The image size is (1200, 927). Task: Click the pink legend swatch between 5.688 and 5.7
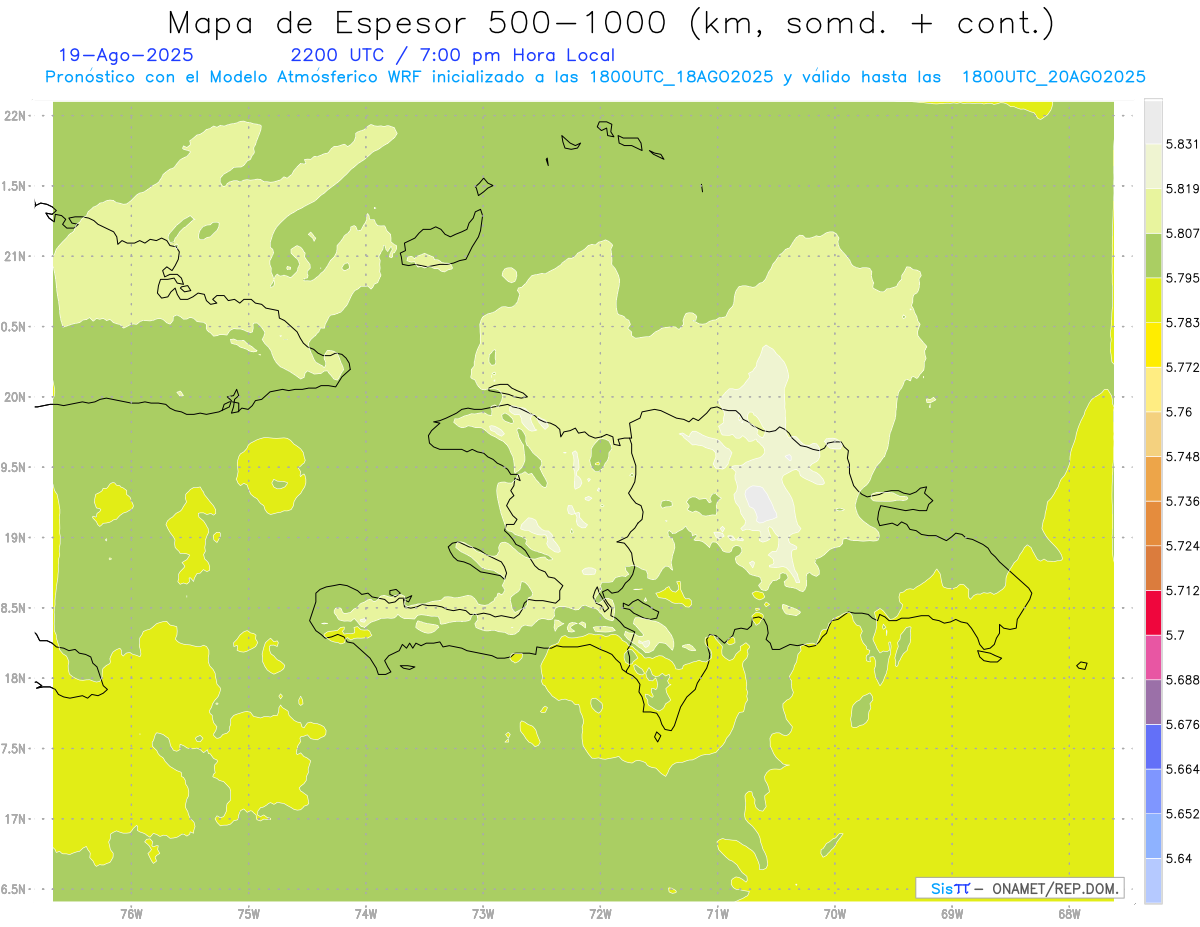click(x=1153, y=657)
